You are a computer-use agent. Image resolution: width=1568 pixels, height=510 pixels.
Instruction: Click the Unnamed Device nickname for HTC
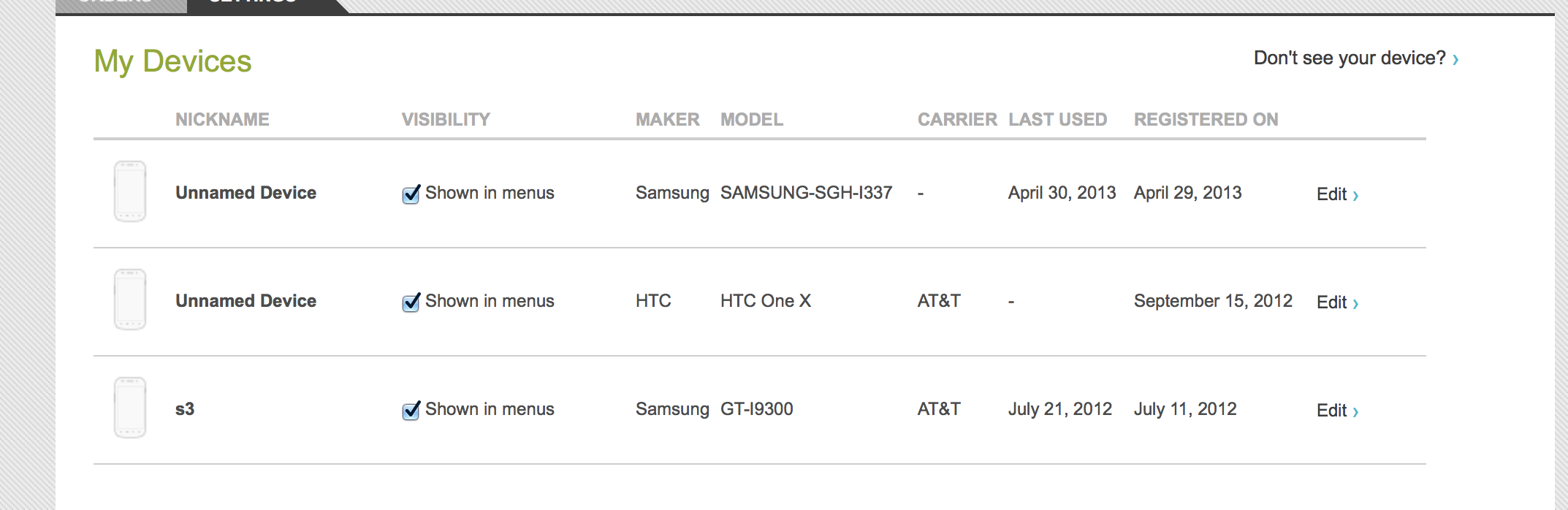tap(246, 301)
